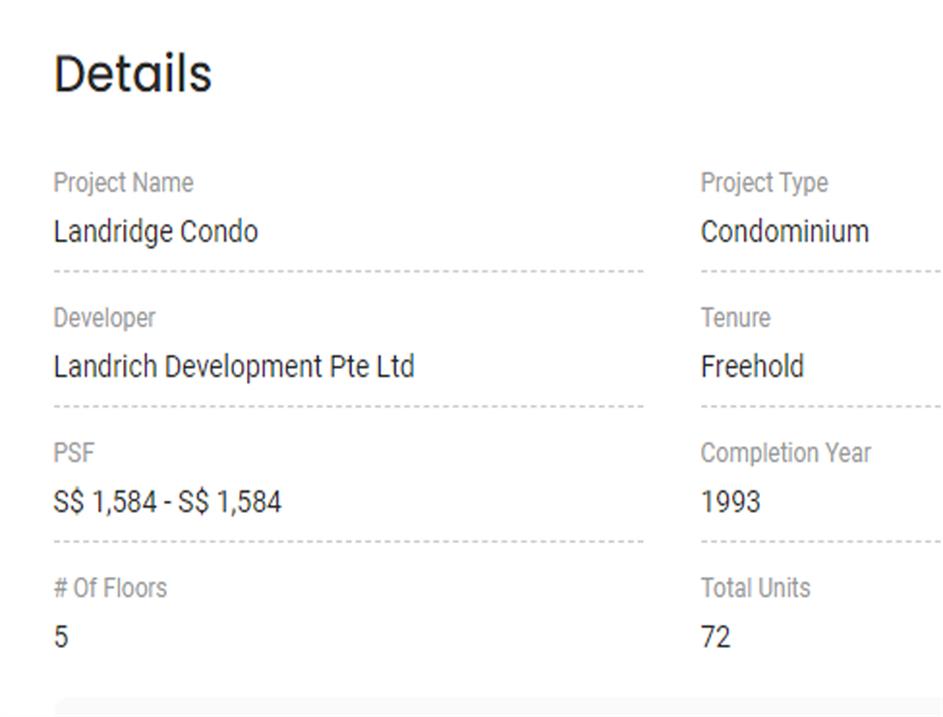Screen dimensions: 943x717
Task: Select the Total Units field label
Action: 755,588
